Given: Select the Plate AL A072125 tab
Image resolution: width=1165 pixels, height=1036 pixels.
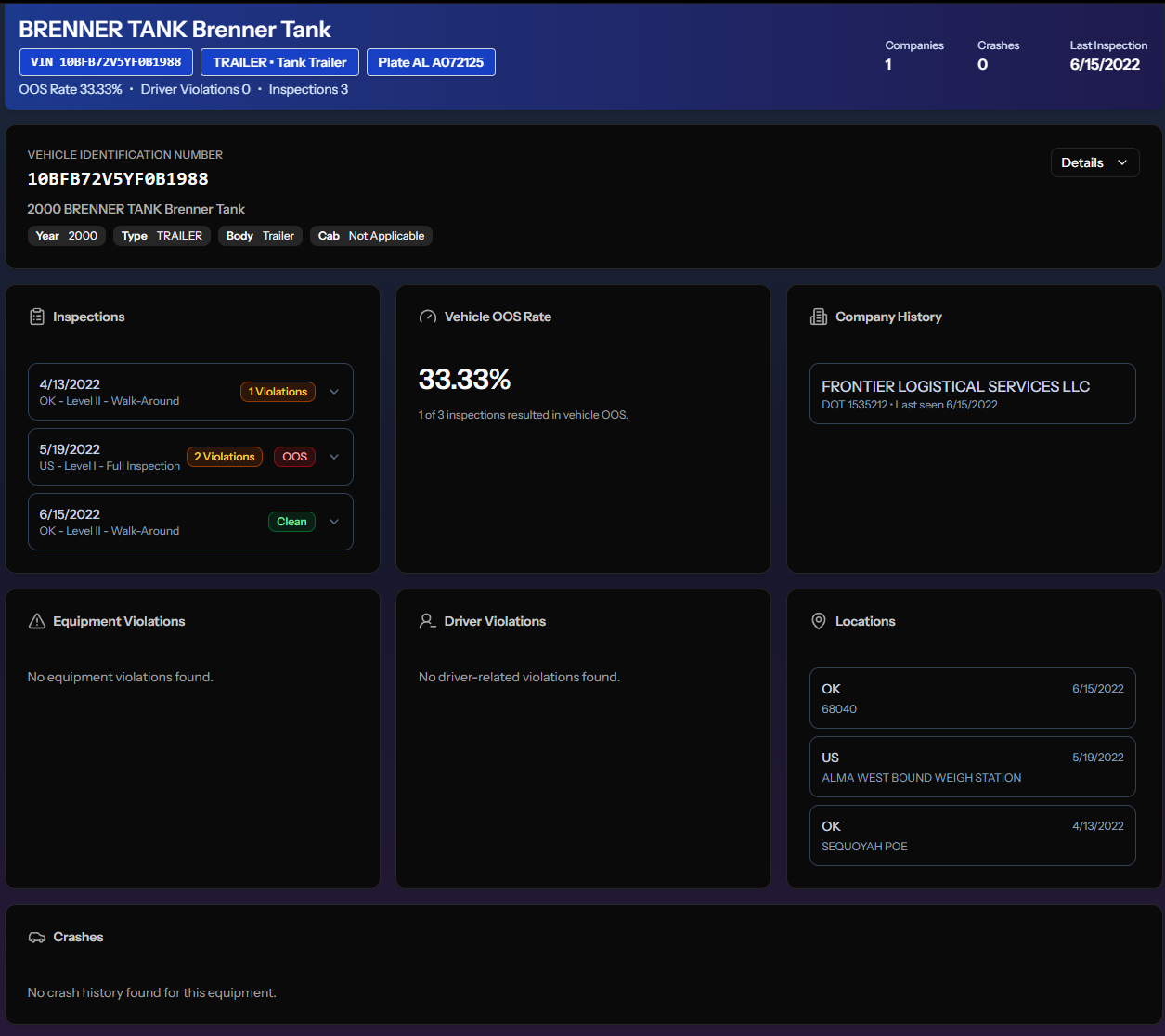Looking at the screenshot, I should pyautogui.click(x=431, y=62).
